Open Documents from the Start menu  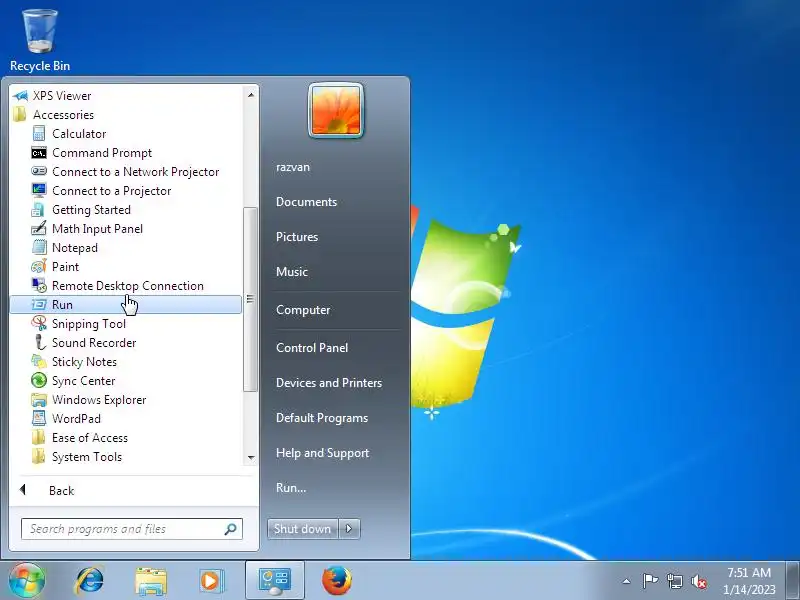coord(306,202)
